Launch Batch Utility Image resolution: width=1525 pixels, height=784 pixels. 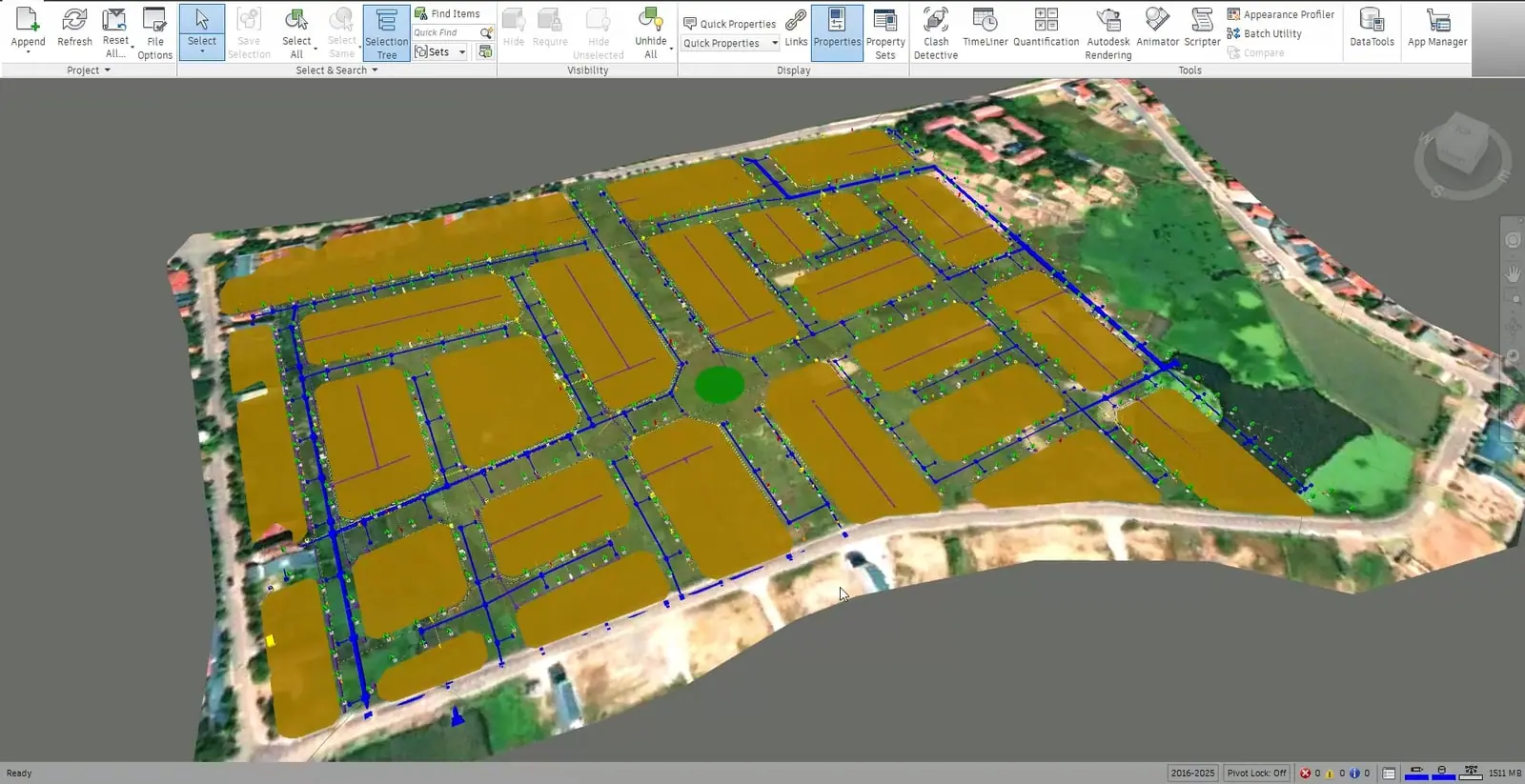coord(1264,33)
